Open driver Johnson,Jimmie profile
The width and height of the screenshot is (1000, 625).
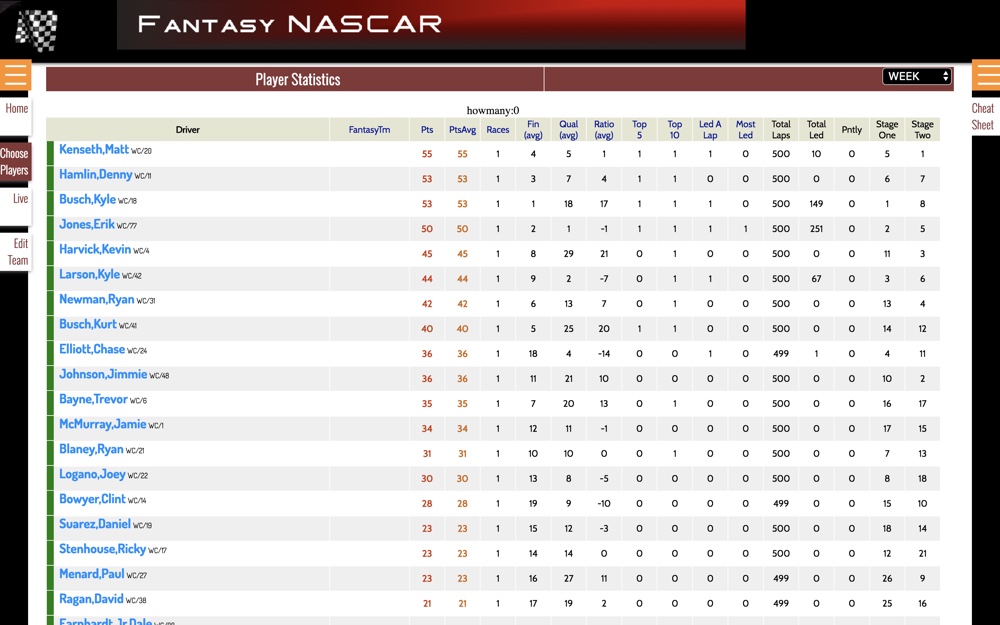103,374
